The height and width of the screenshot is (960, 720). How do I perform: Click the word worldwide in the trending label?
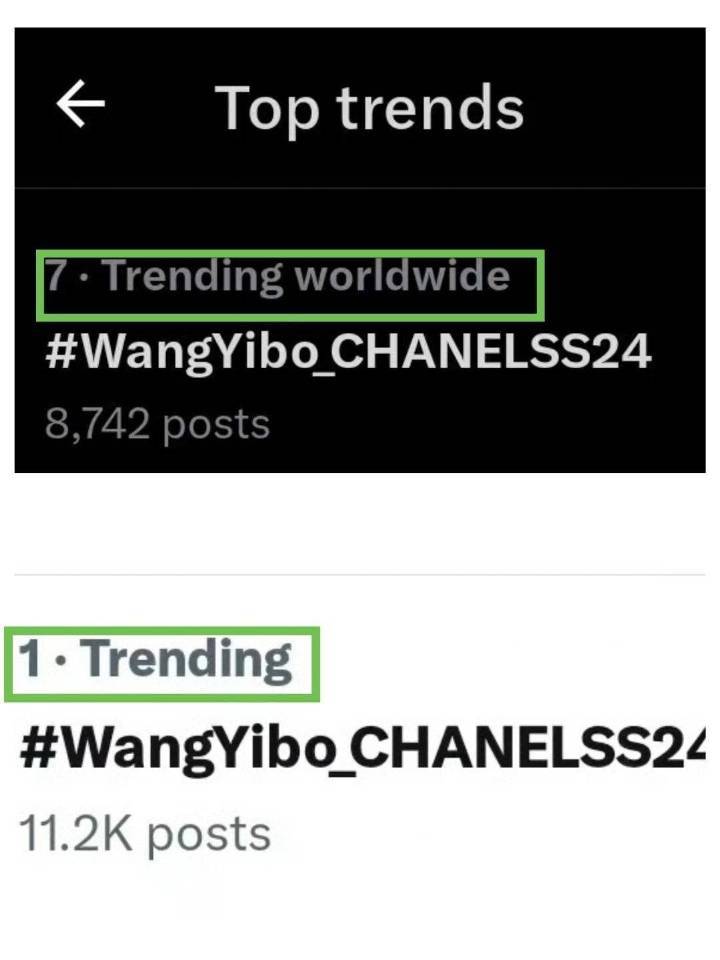coord(403,275)
